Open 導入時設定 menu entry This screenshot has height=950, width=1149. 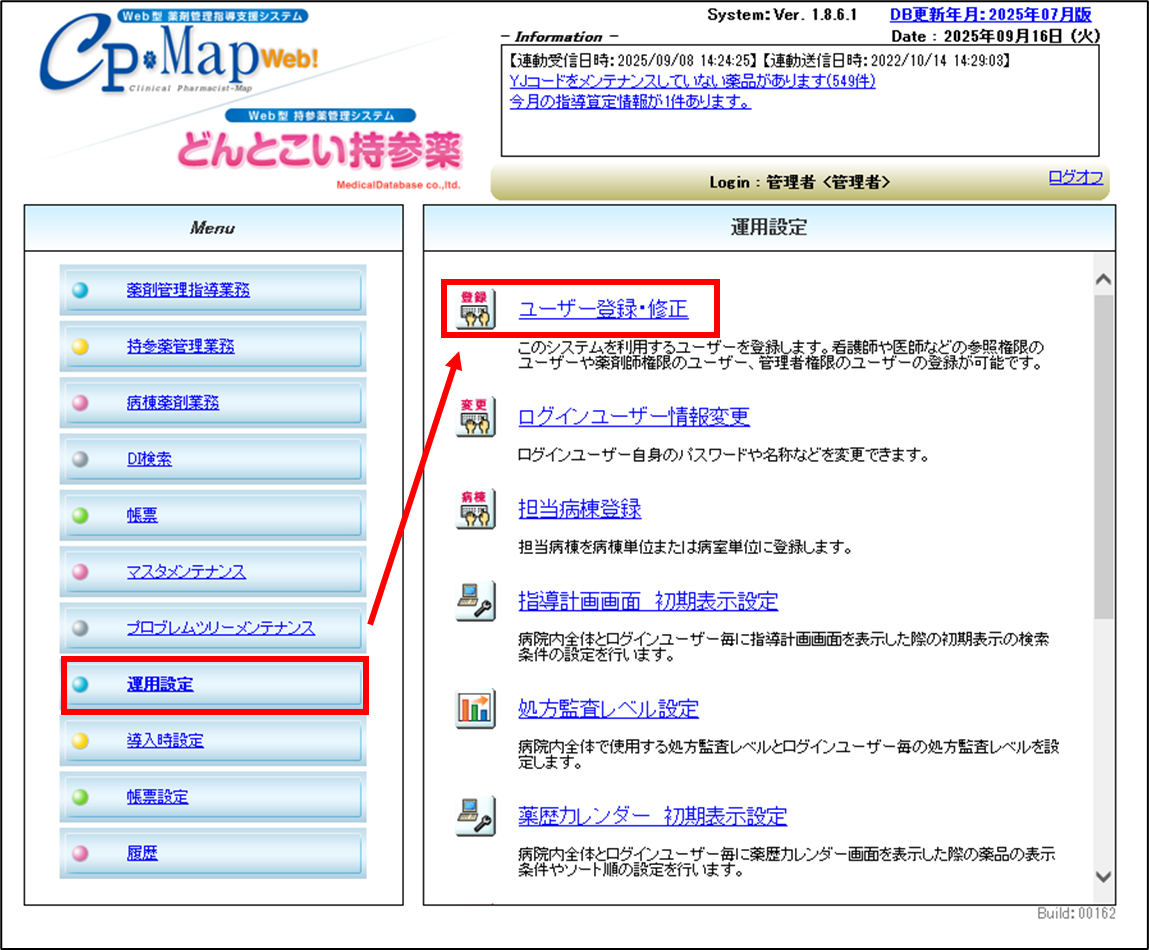pyautogui.click(x=165, y=741)
